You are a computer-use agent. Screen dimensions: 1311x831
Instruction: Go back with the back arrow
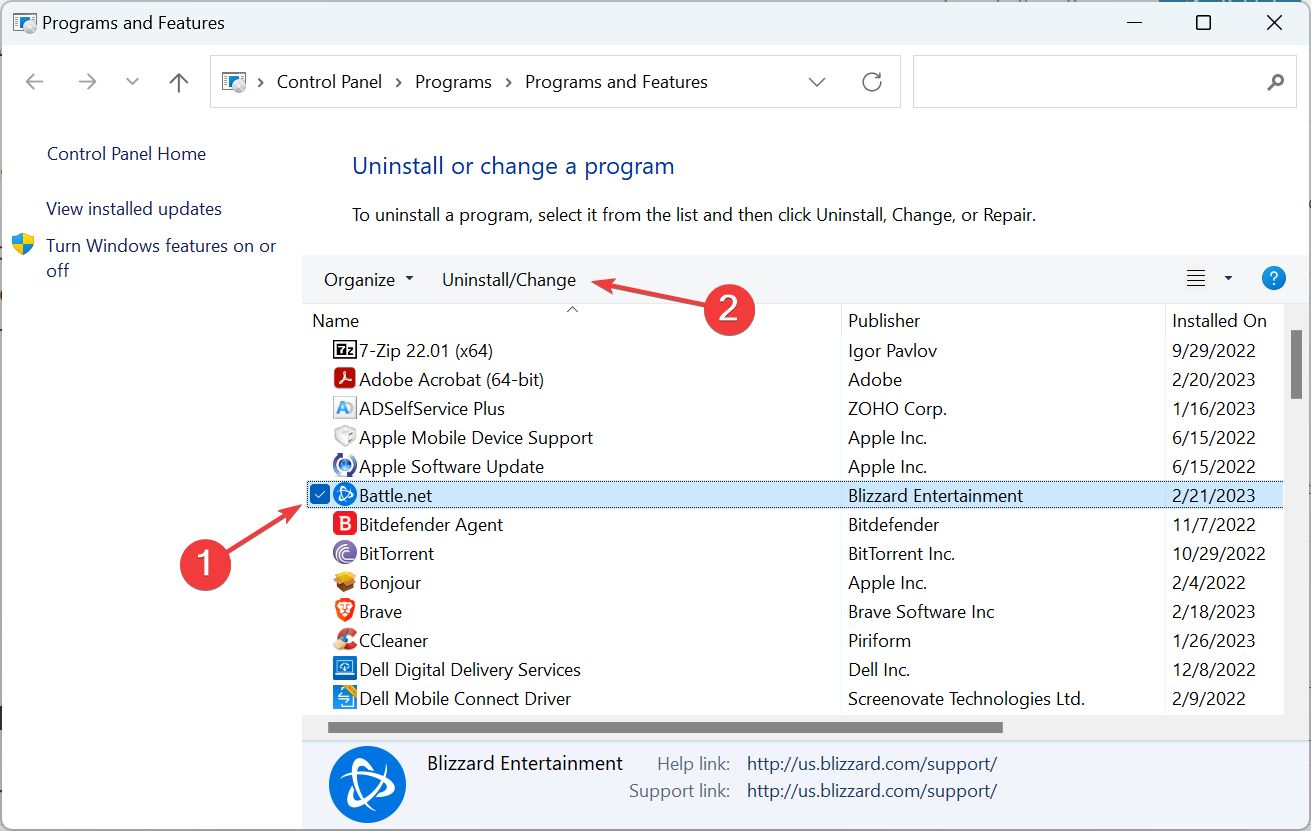[35, 82]
